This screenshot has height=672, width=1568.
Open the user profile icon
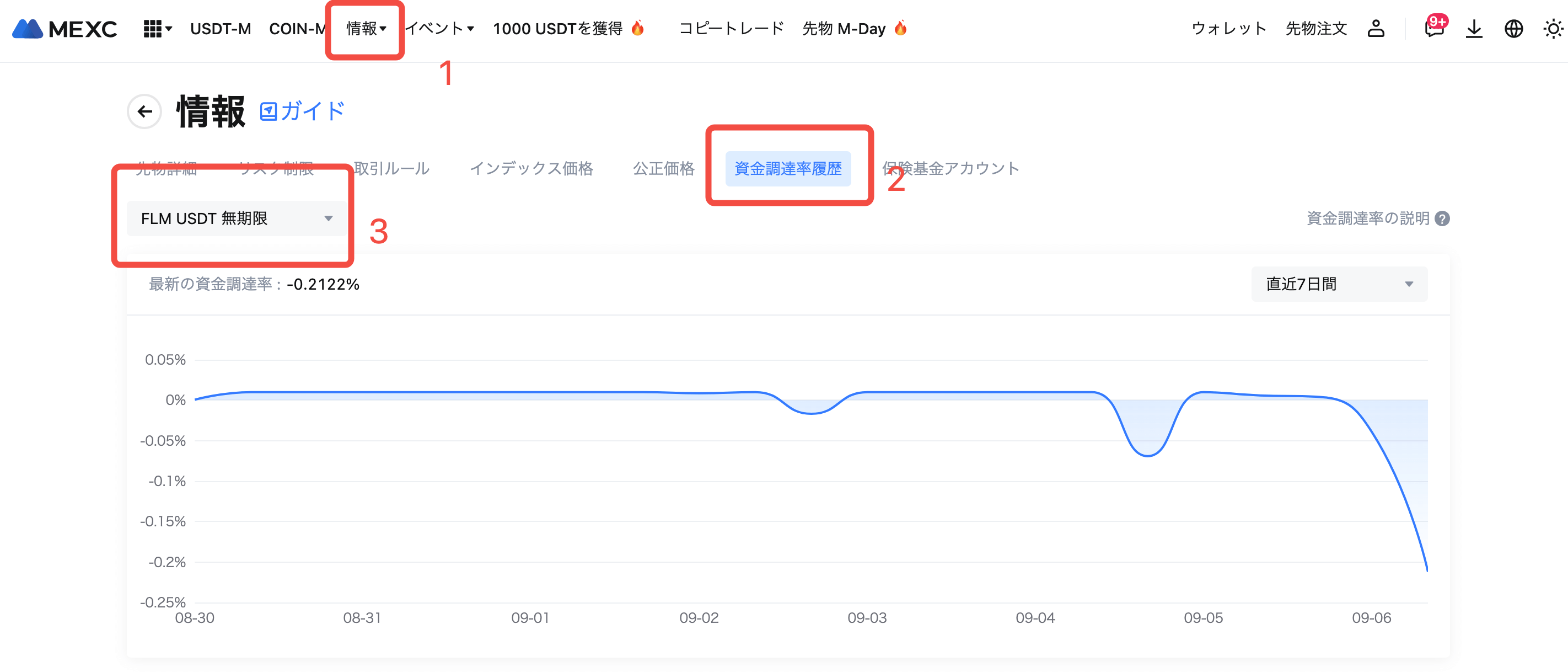click(x=1376, y=29)
